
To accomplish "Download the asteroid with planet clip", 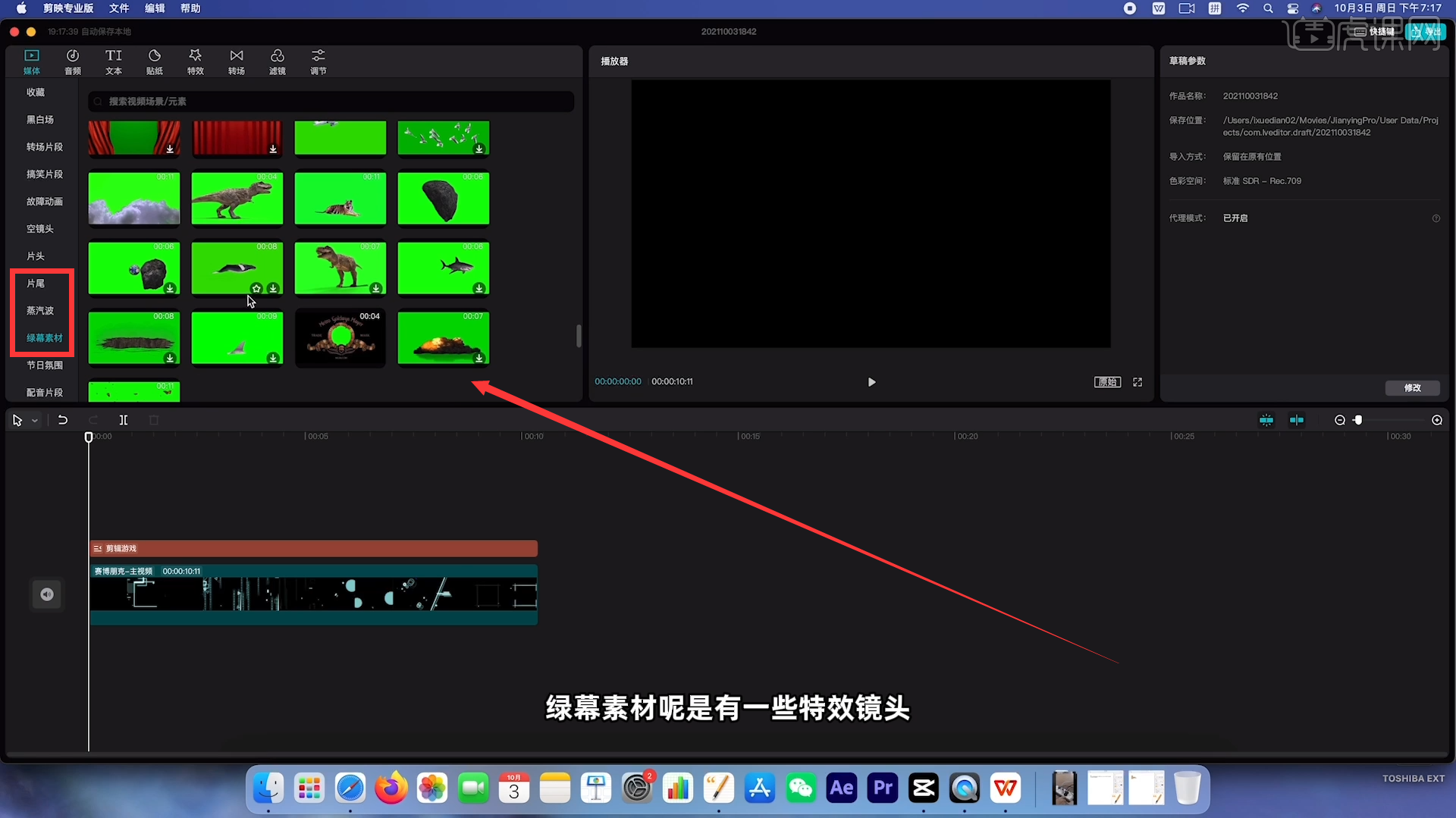I will point(170,288).
